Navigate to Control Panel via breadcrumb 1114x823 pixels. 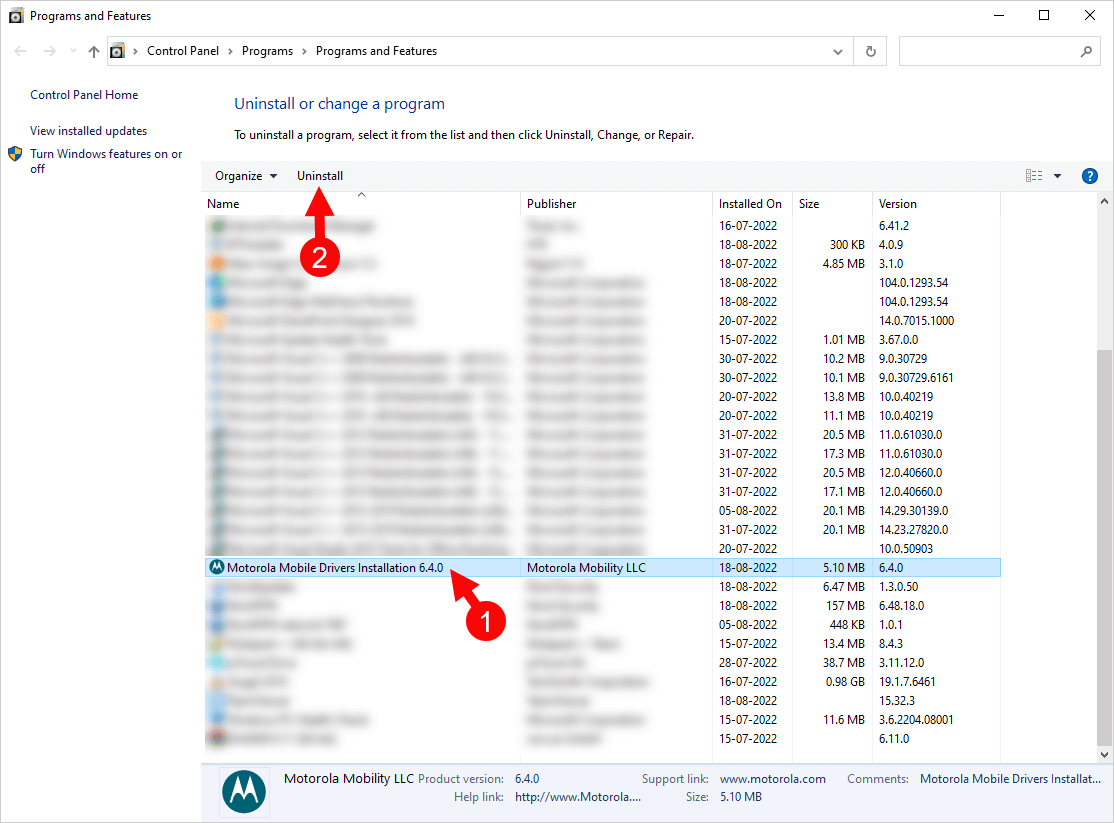coord(183,51)
